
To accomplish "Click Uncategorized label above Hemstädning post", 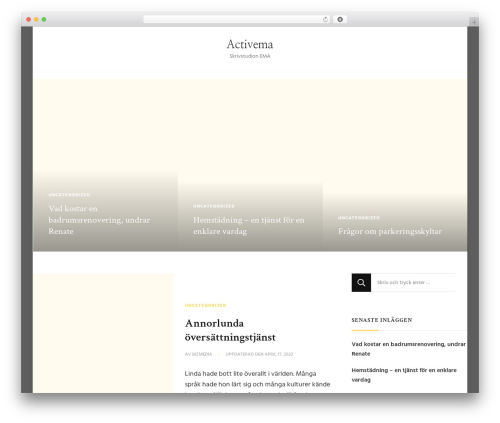I will 214,206.
